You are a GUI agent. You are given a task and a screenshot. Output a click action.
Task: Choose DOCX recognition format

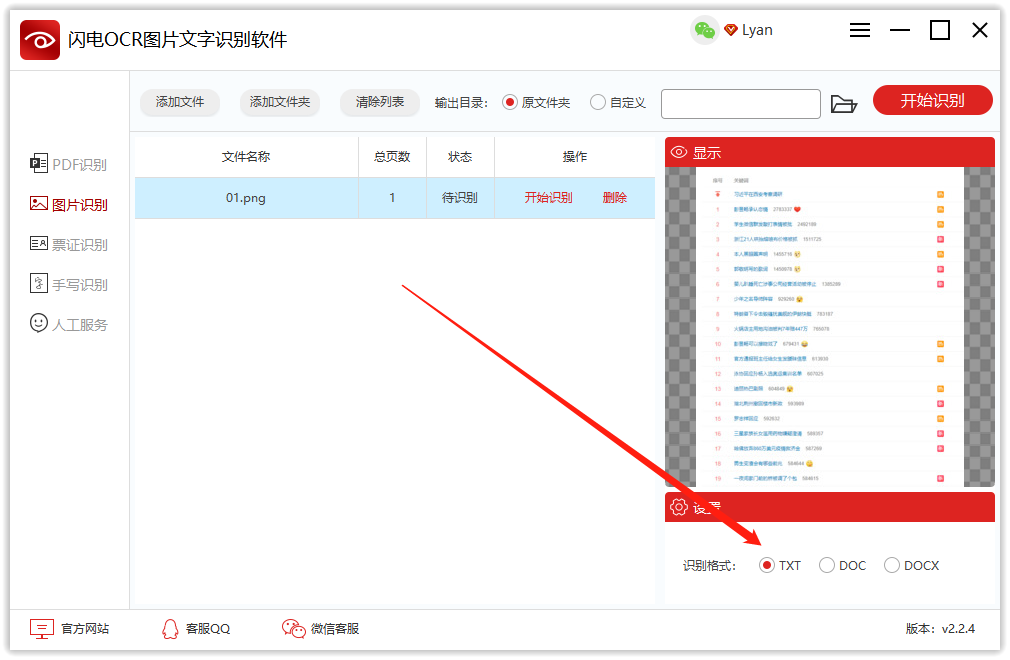(891, 565)
